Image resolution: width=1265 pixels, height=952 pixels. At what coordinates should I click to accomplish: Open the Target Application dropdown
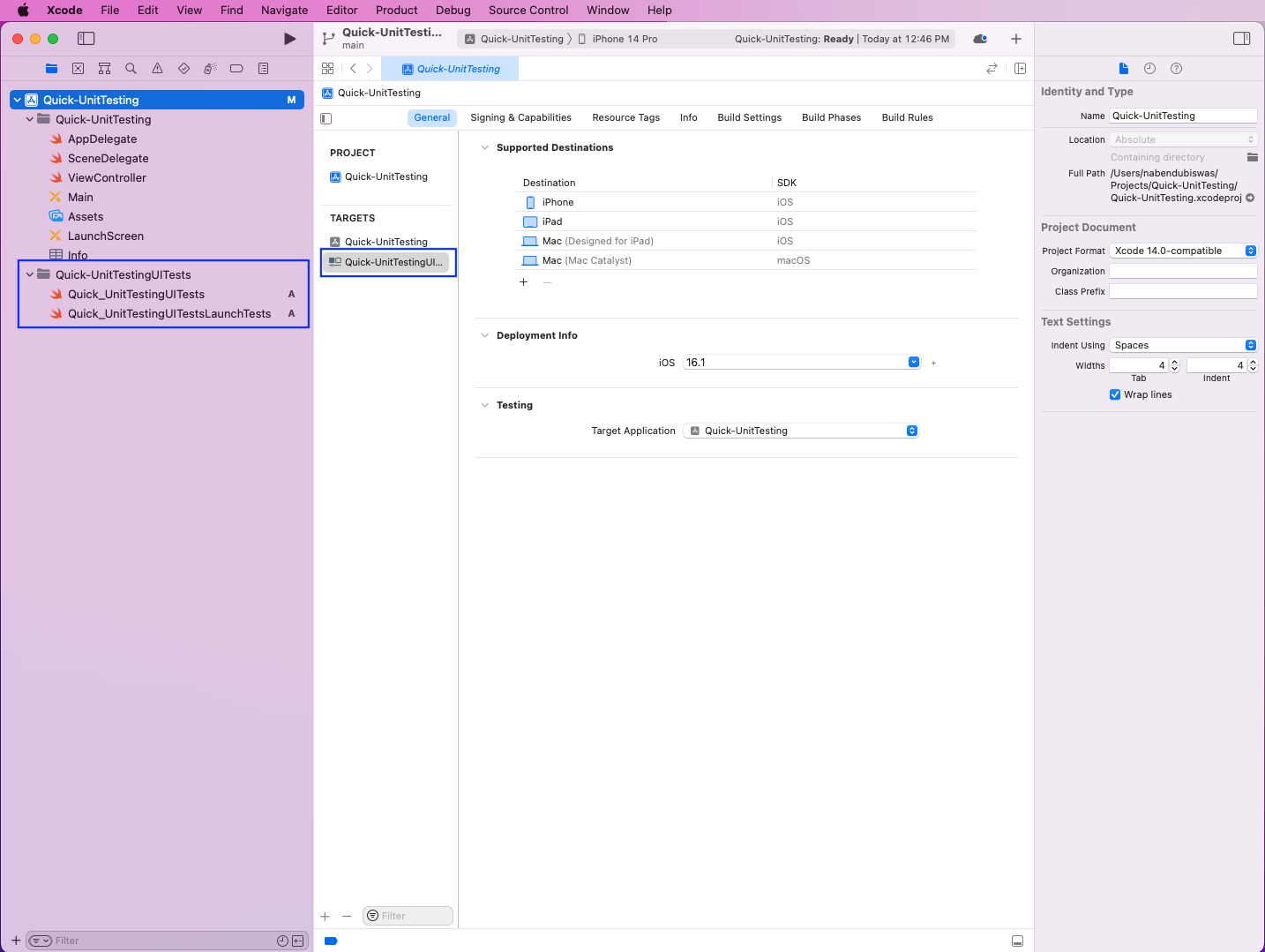point(802,431)
